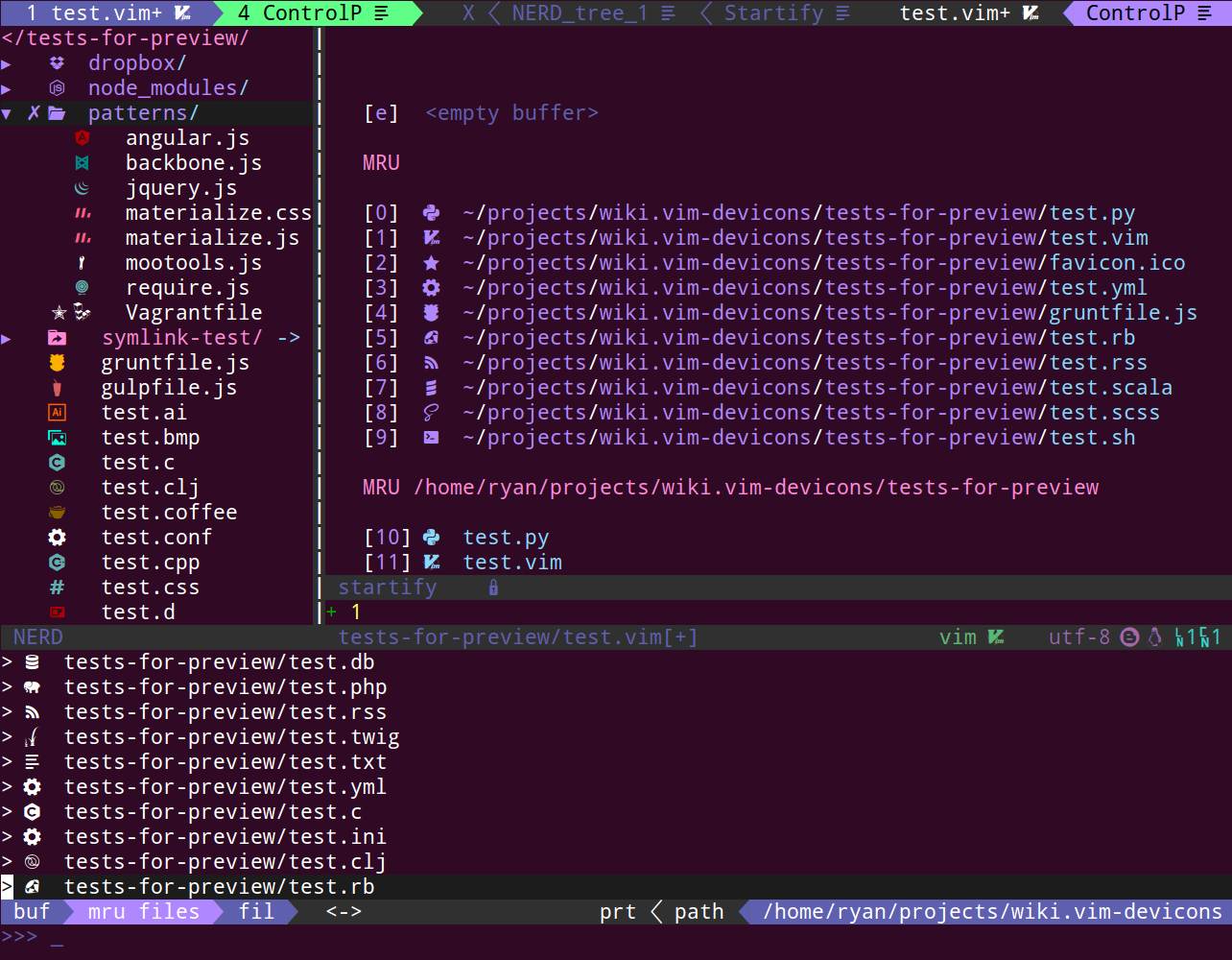
Task: Open the Illustrator icon beside test.ai
Action: (x=57, y=412)
